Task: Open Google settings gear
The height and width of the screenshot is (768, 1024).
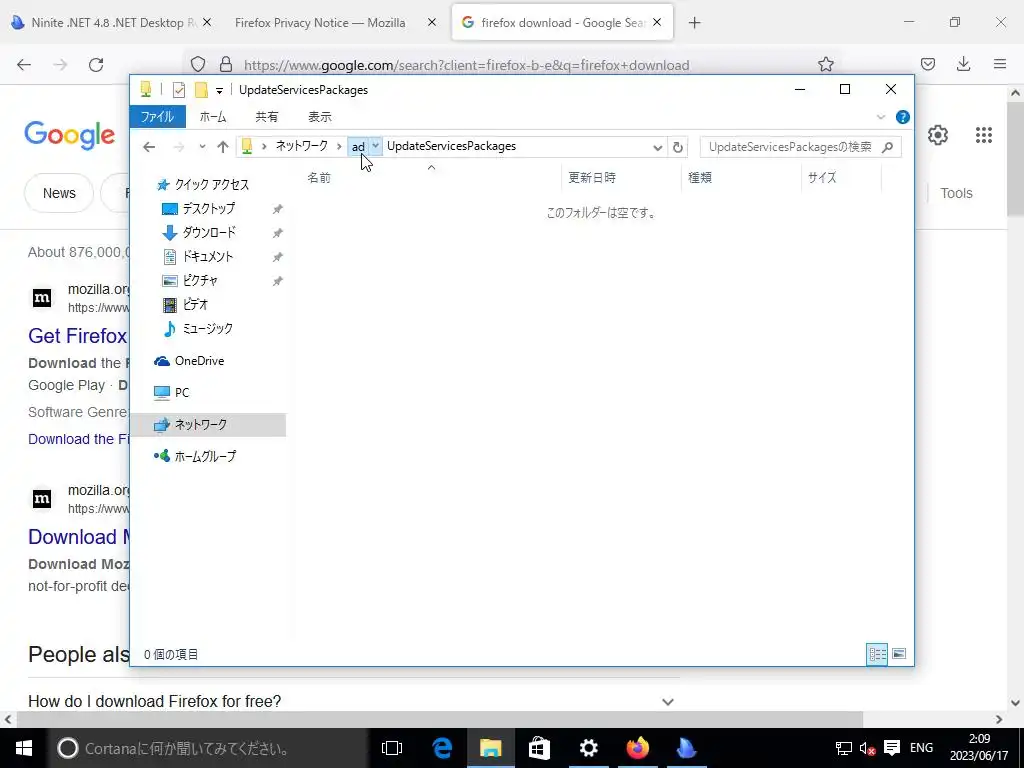Action: [938, 135]
